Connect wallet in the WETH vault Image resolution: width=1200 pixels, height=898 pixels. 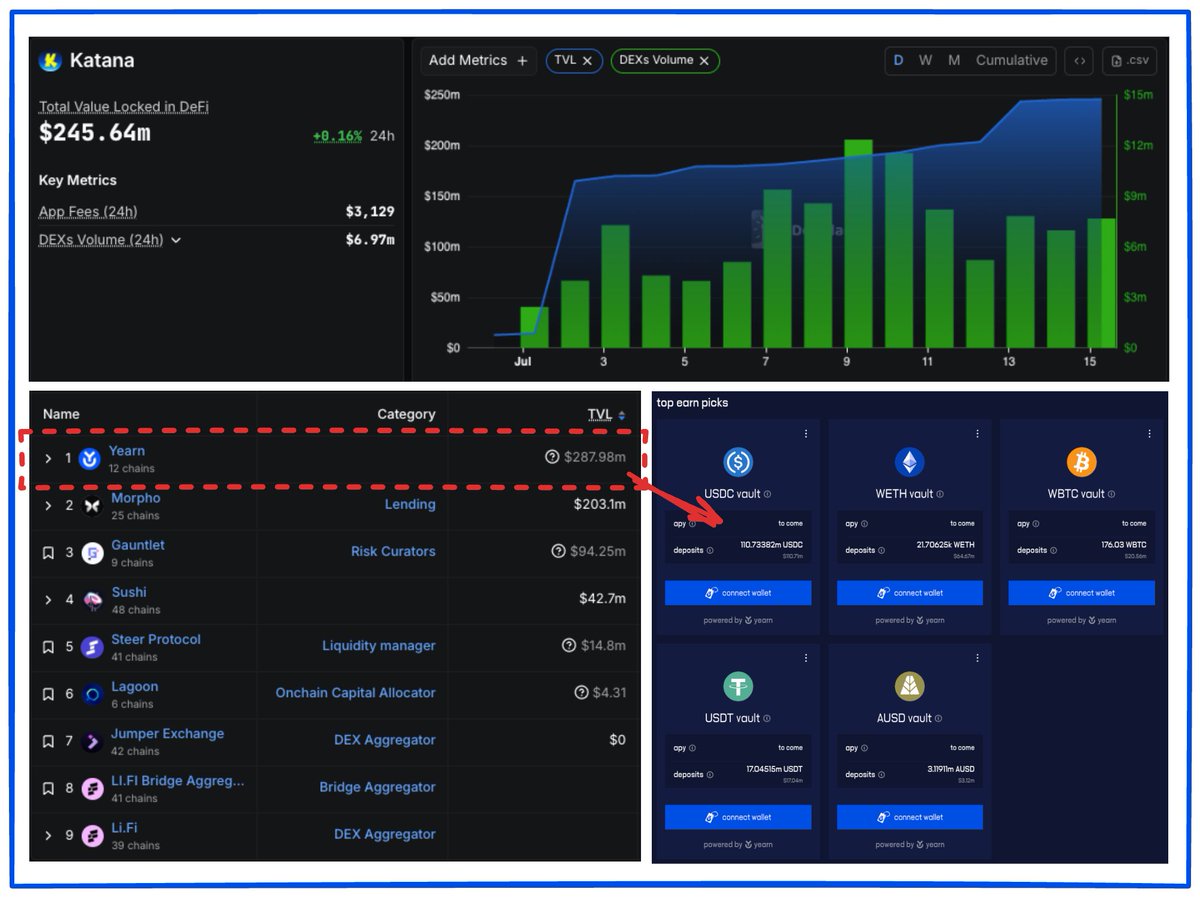(910, 593)
